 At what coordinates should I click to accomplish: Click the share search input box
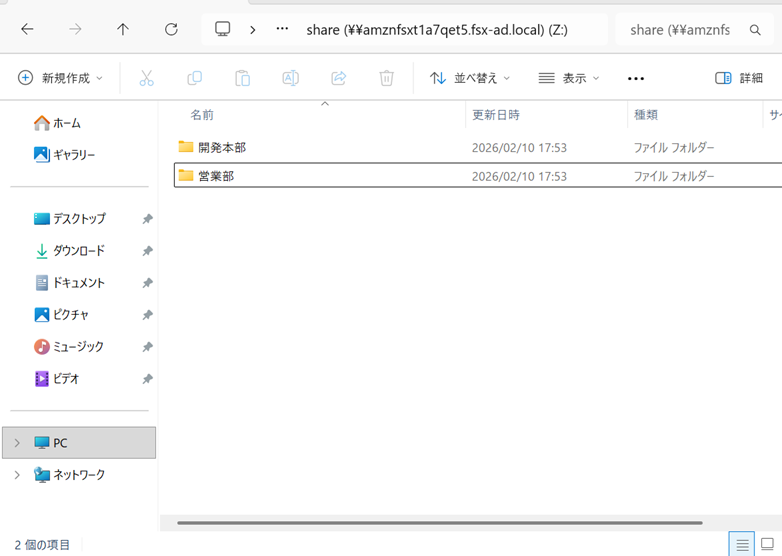pos(685,30)
